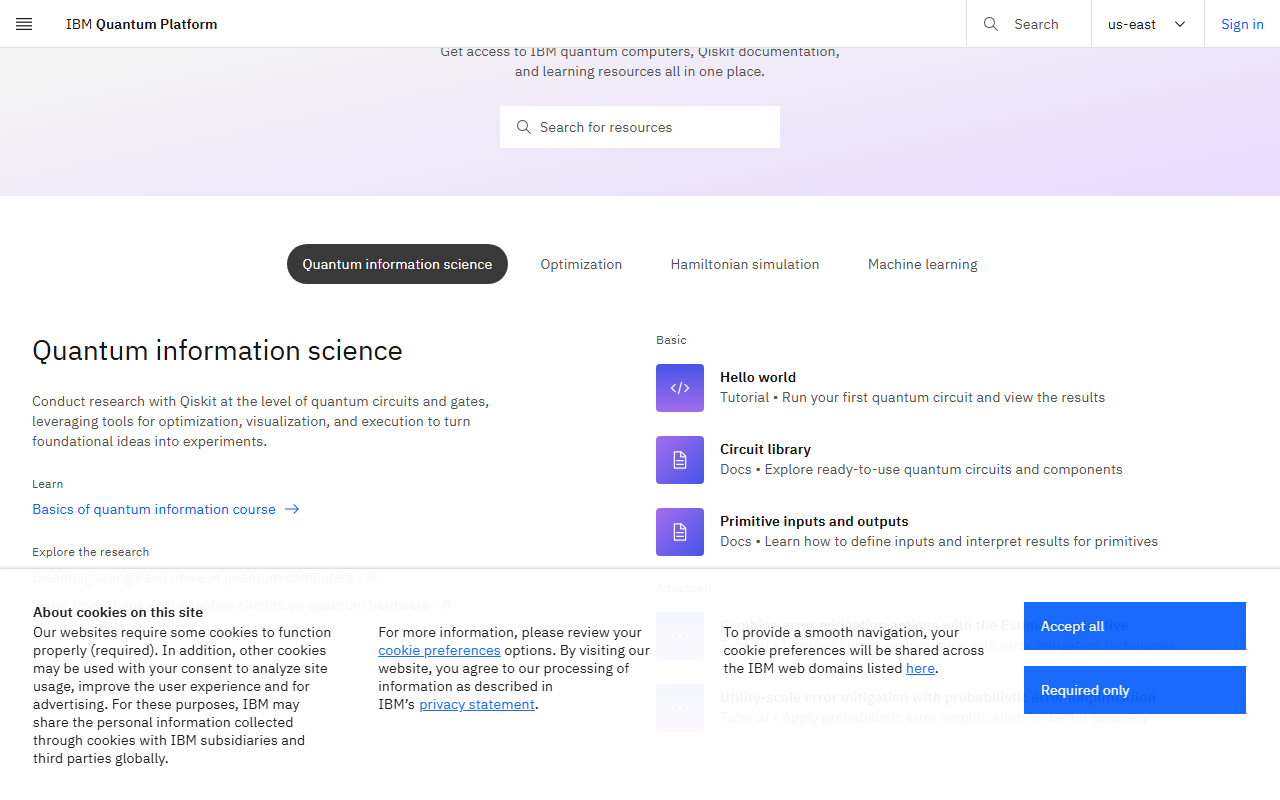Viewport: 1280px width, 800px height.
Task: Click the magnifier icon in resources search
Action: 524,127
